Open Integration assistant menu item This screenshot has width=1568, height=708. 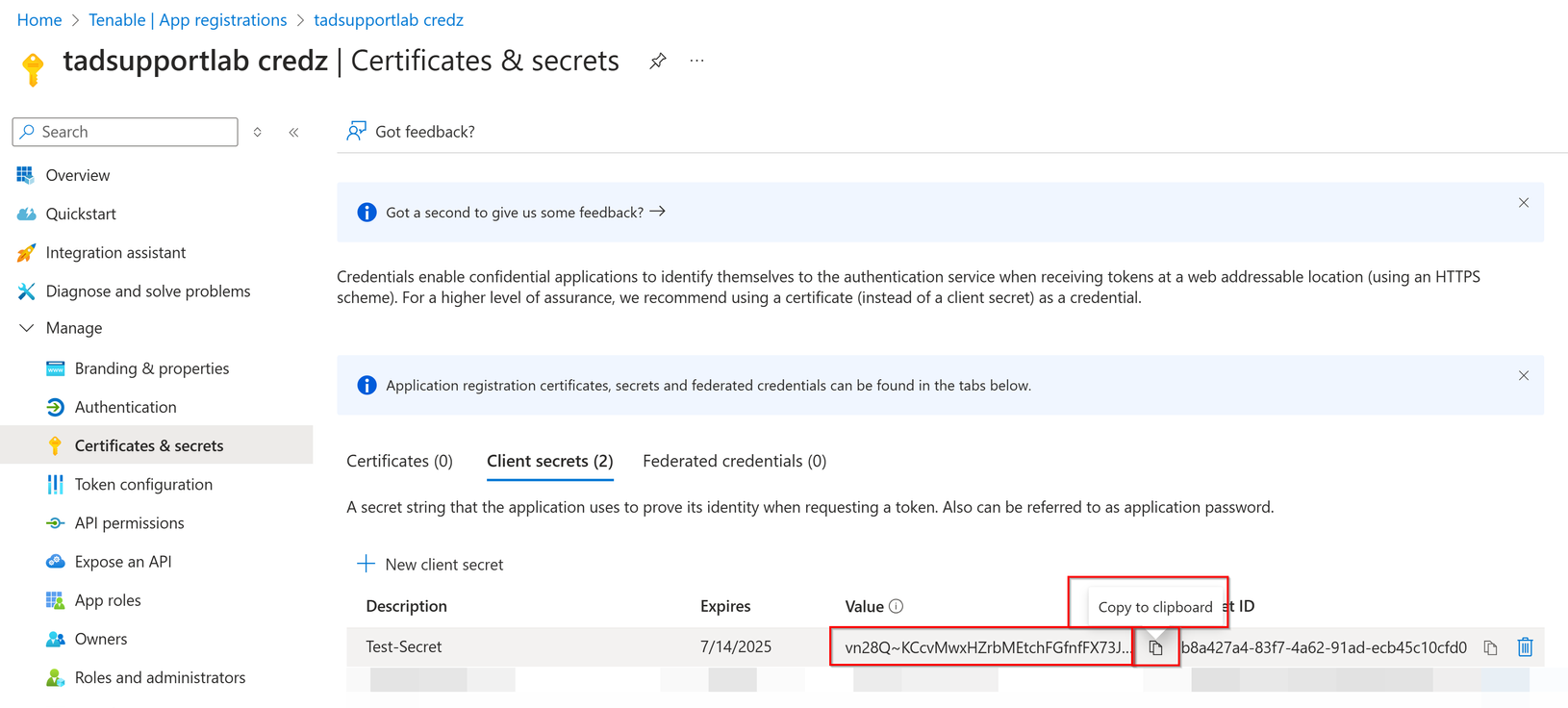(116, 252)
